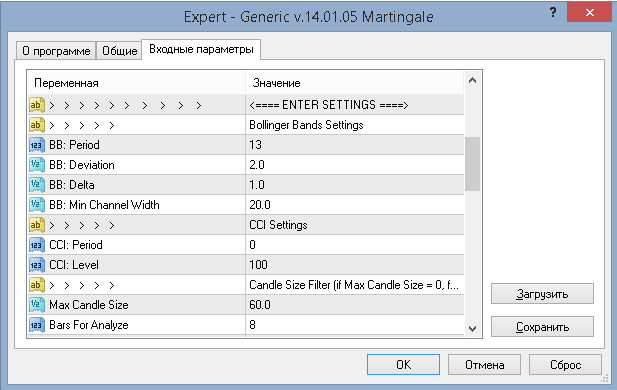Open the help question mark in title bar
This screenshot has width=617, height=390.
[x=553, y=13]
